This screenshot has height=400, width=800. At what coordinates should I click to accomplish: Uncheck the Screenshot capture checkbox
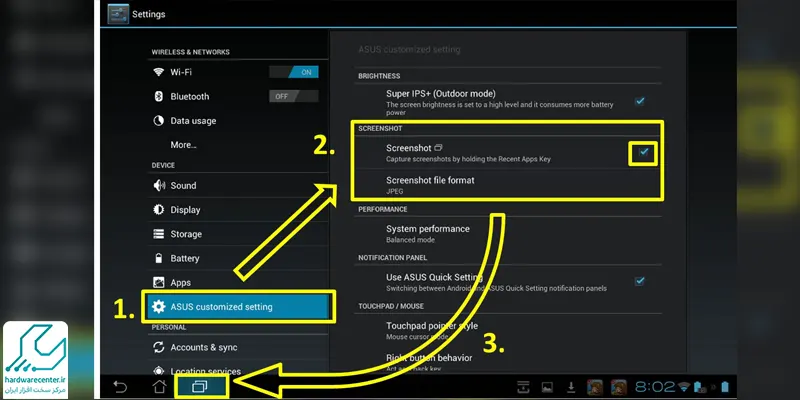click(x=643, y=153)
